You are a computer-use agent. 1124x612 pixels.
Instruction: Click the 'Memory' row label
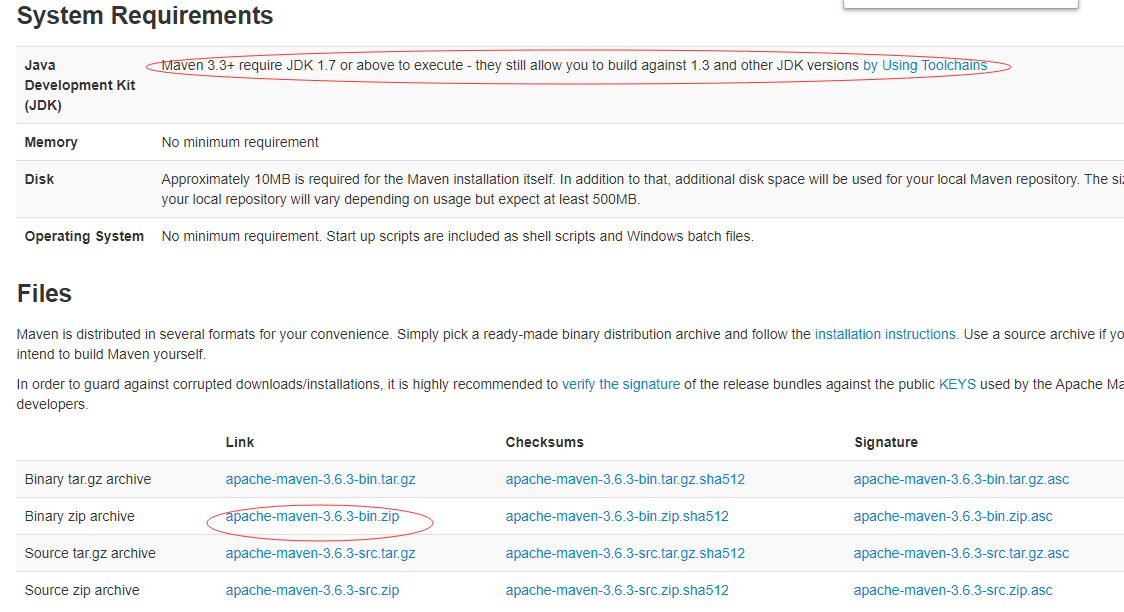[51, 143]
